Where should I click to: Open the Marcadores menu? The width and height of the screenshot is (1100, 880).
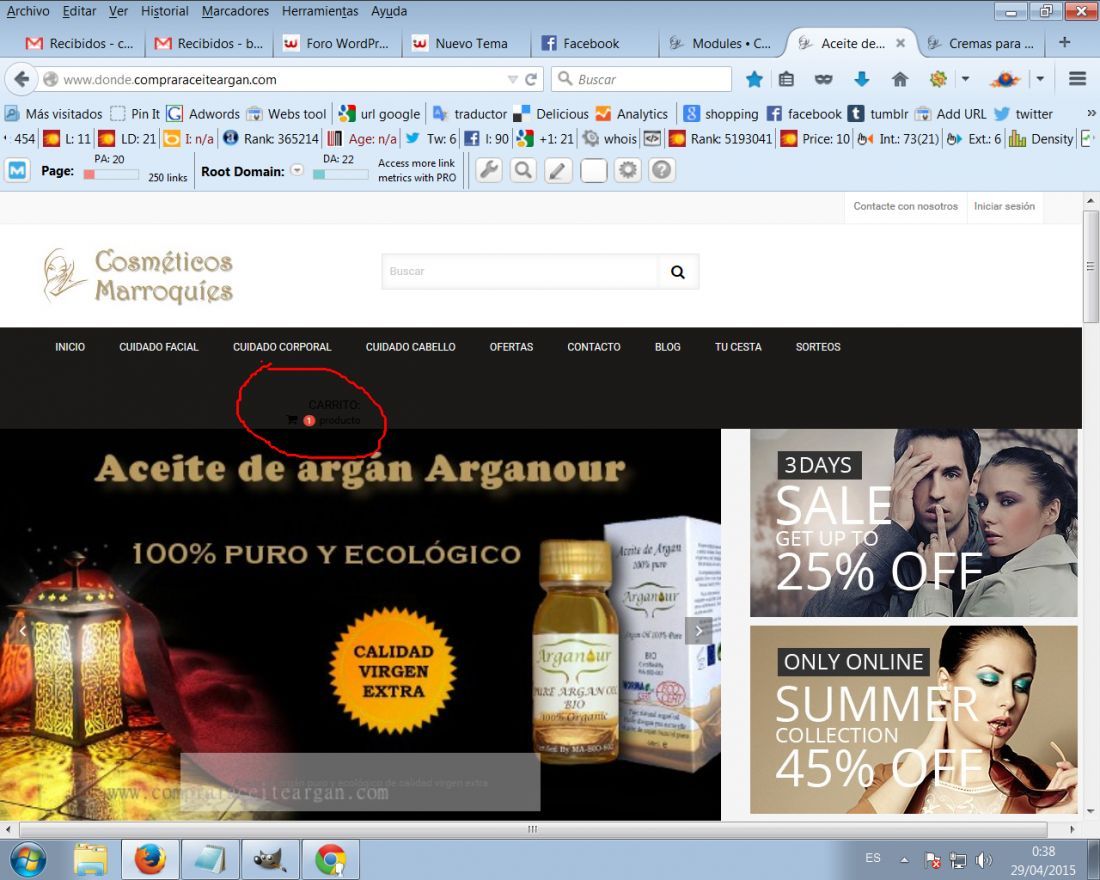click(235, 11)
